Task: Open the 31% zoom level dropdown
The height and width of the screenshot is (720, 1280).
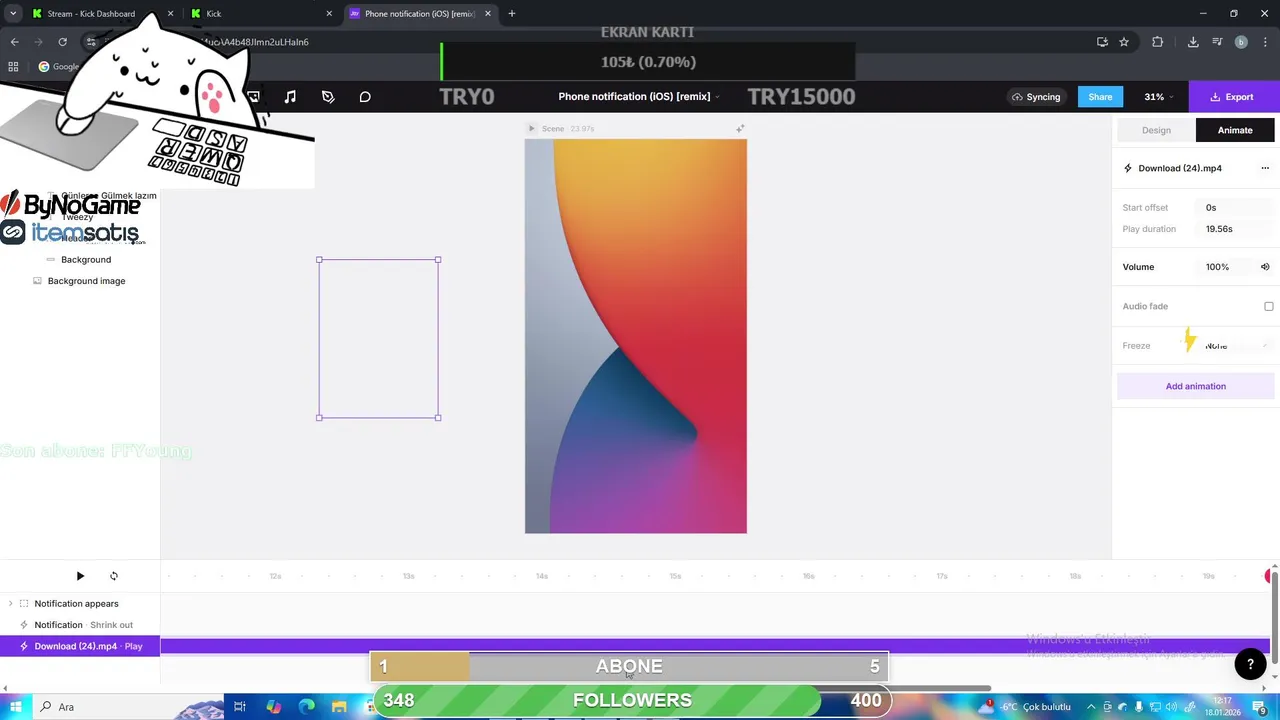Action: 1159,97
